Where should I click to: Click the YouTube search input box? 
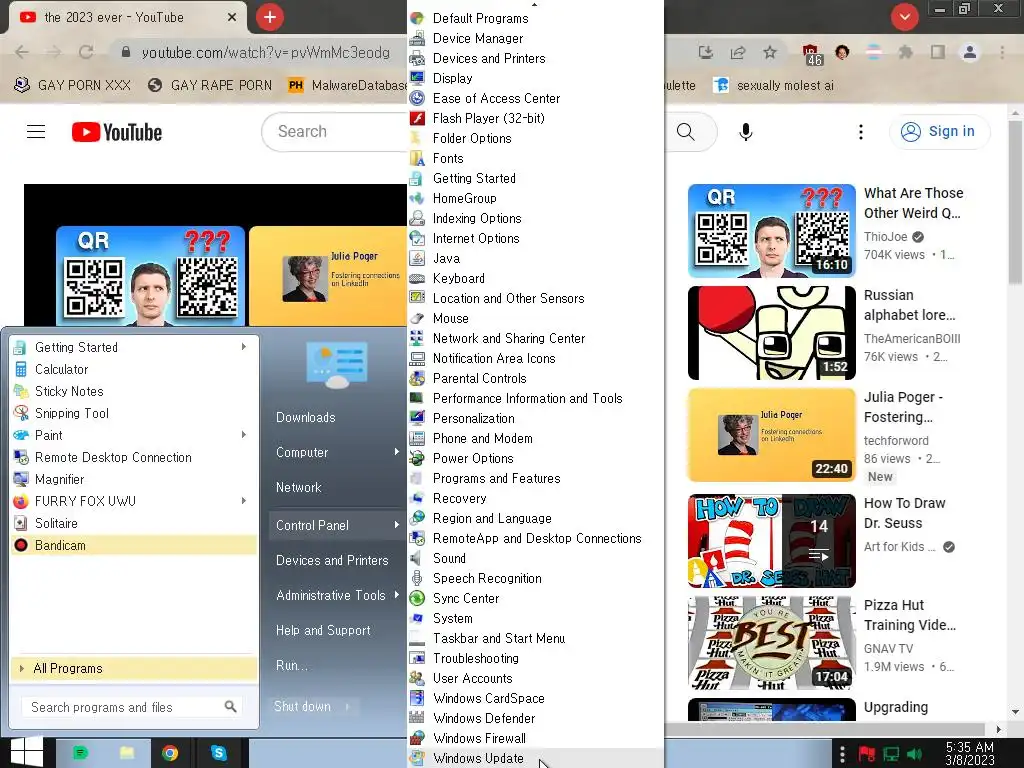(334, 132)
